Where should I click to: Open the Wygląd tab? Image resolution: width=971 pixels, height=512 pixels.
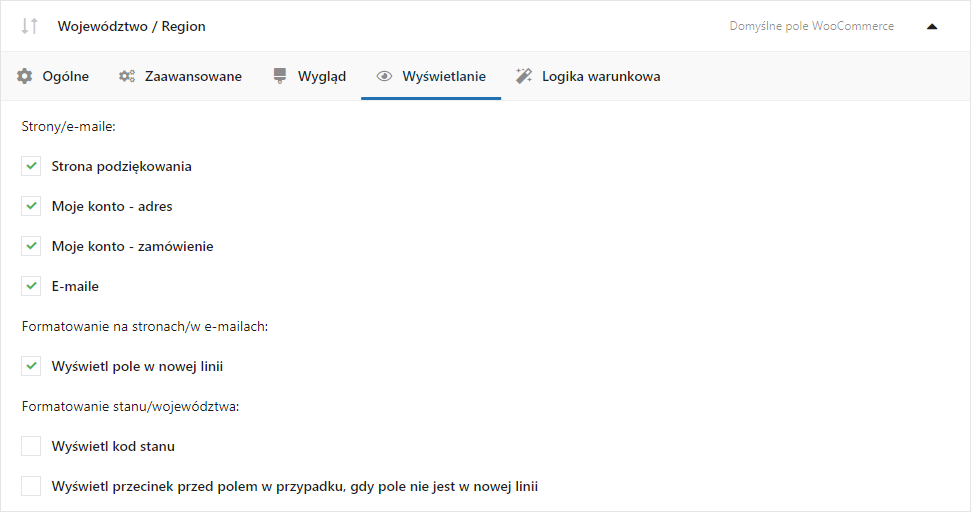click(x=309, y=76)
